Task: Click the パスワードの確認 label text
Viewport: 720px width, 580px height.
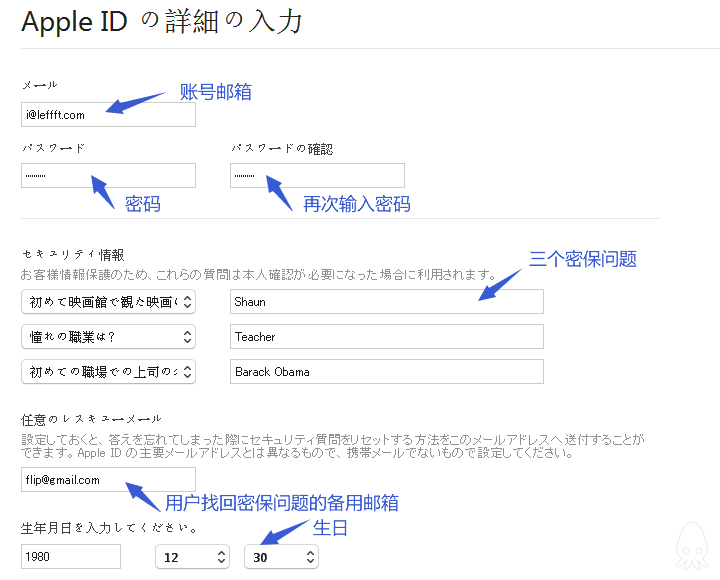Action: pos(282,149)
